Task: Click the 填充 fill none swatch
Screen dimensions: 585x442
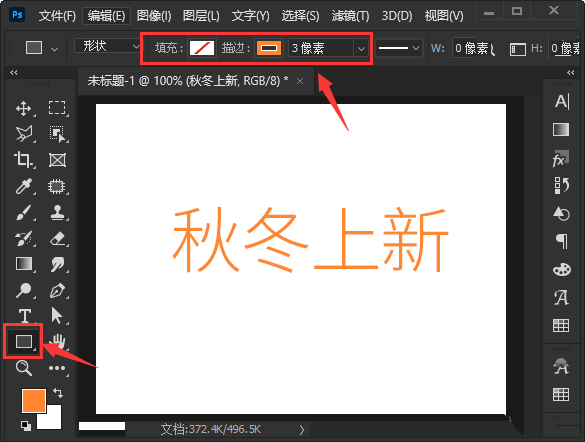Action: tap(202, 48)
